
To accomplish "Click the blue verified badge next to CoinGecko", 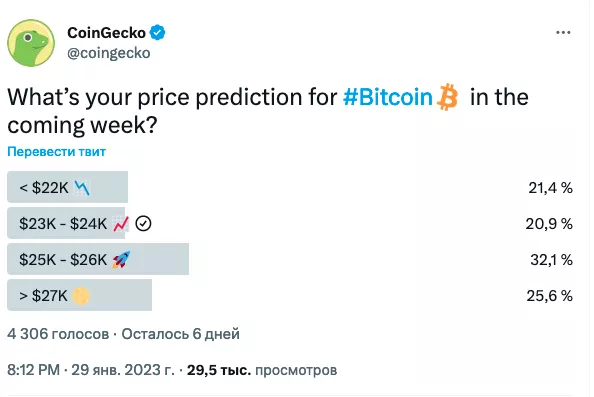I will (x=158, y=33).
